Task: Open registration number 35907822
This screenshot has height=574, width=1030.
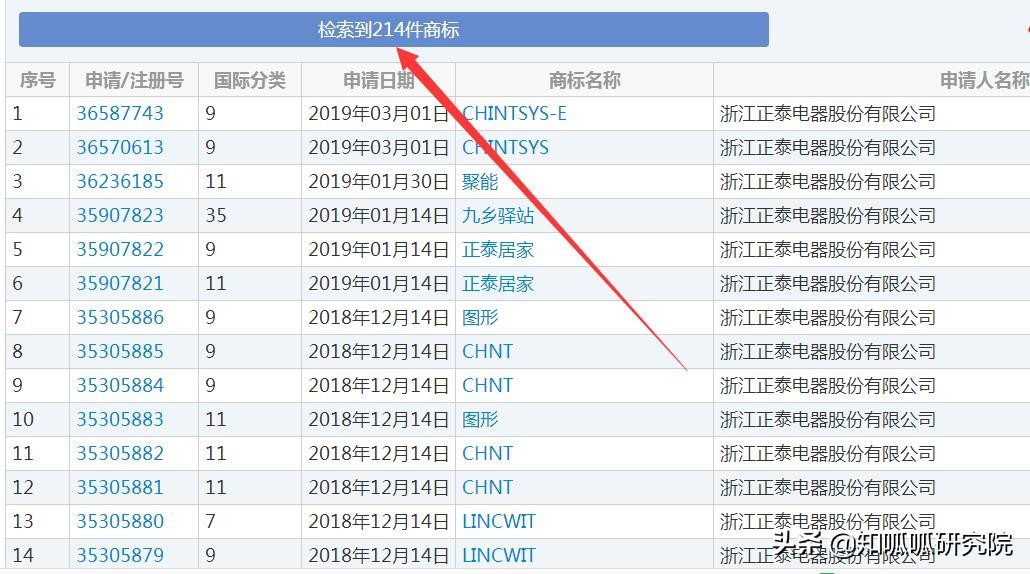Action: point(120,250)
